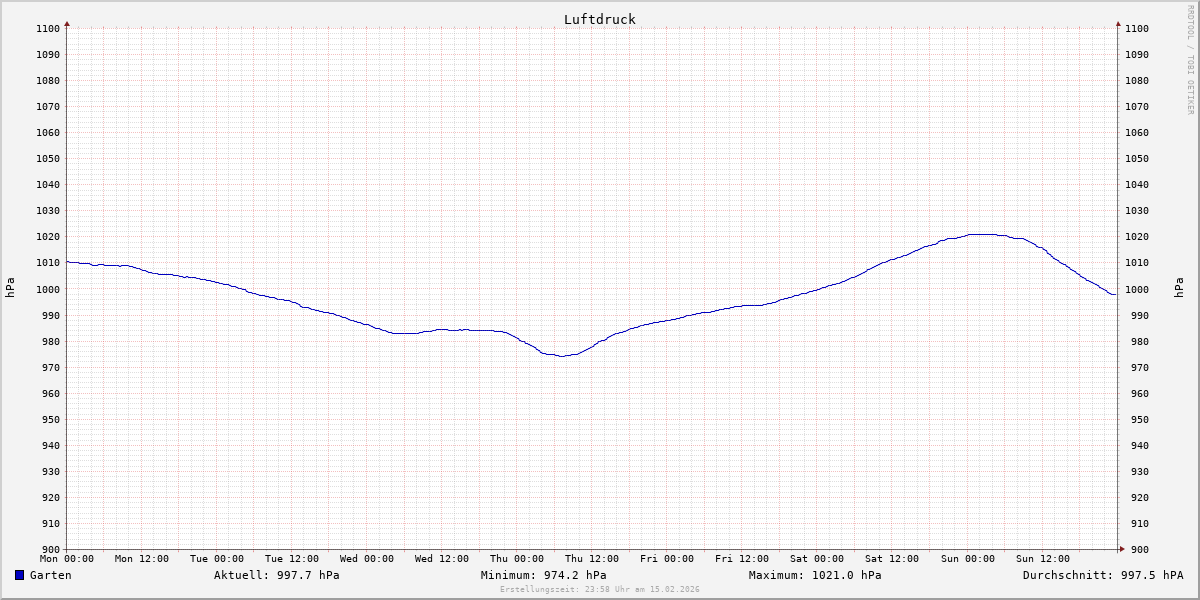Select the "Durchschnitt: 997.5 hPA" readout
1200x600 pixels.
pos(1102,575)
